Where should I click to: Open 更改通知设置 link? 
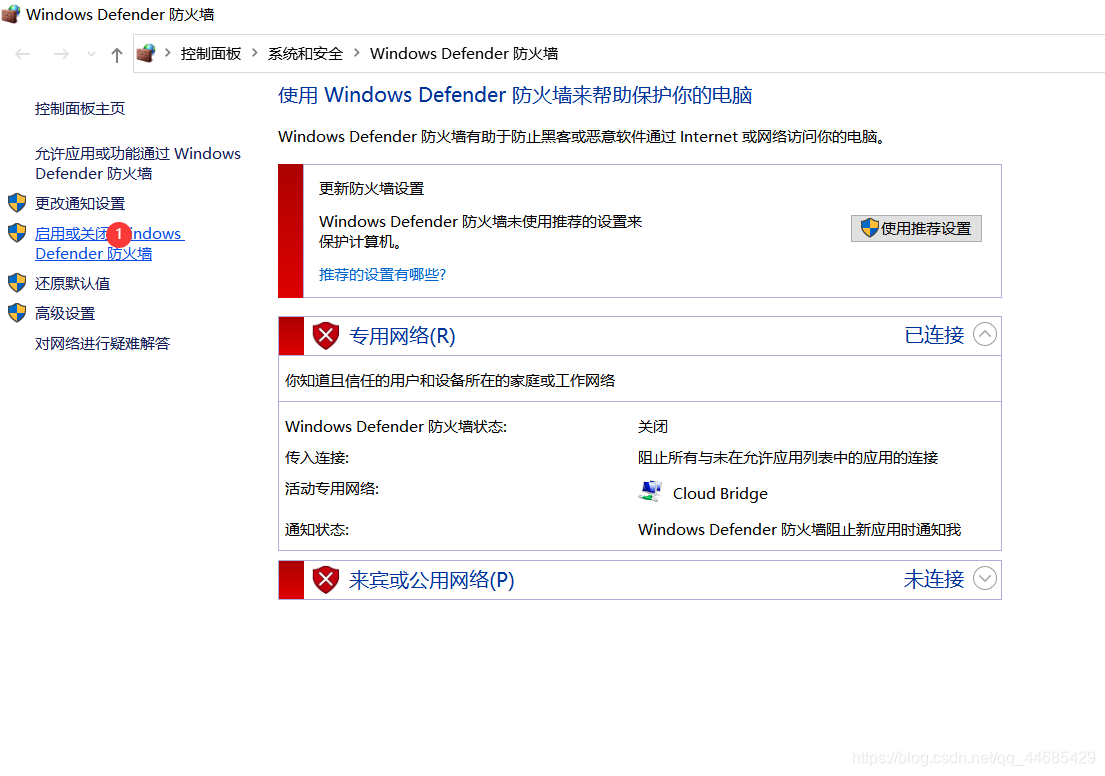click(80, 204)
